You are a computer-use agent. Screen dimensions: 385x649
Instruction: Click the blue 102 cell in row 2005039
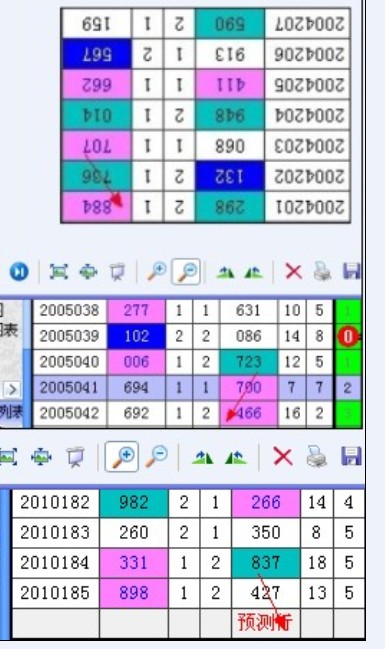pos(136,336)
